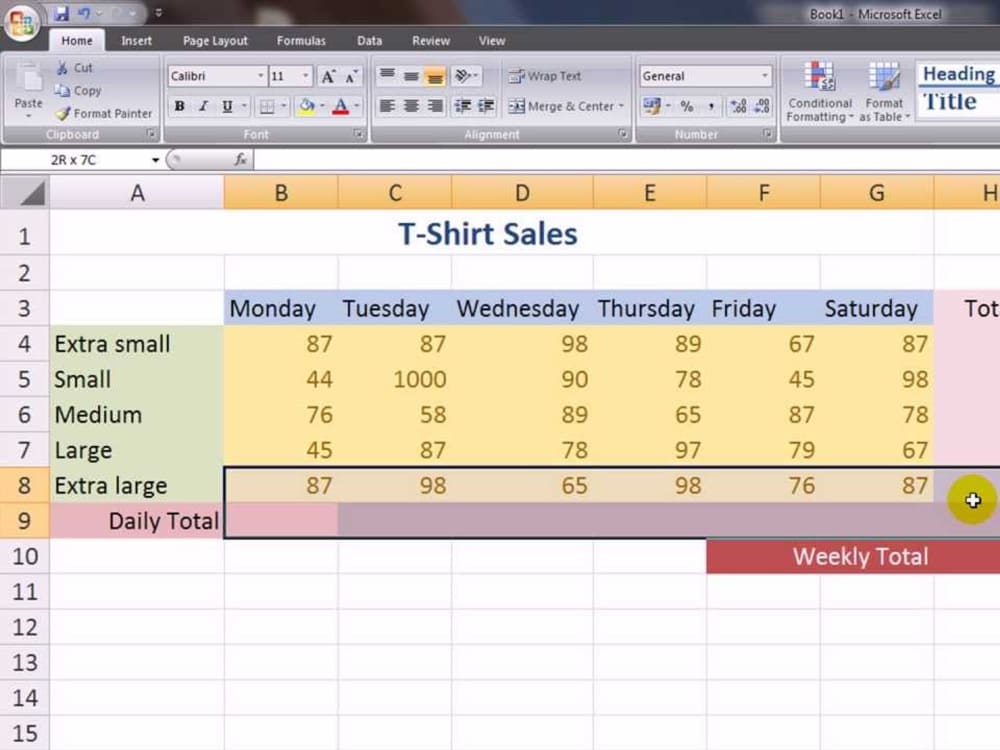
Task: Open Conditional Formatting options
Action: [818, 90]
